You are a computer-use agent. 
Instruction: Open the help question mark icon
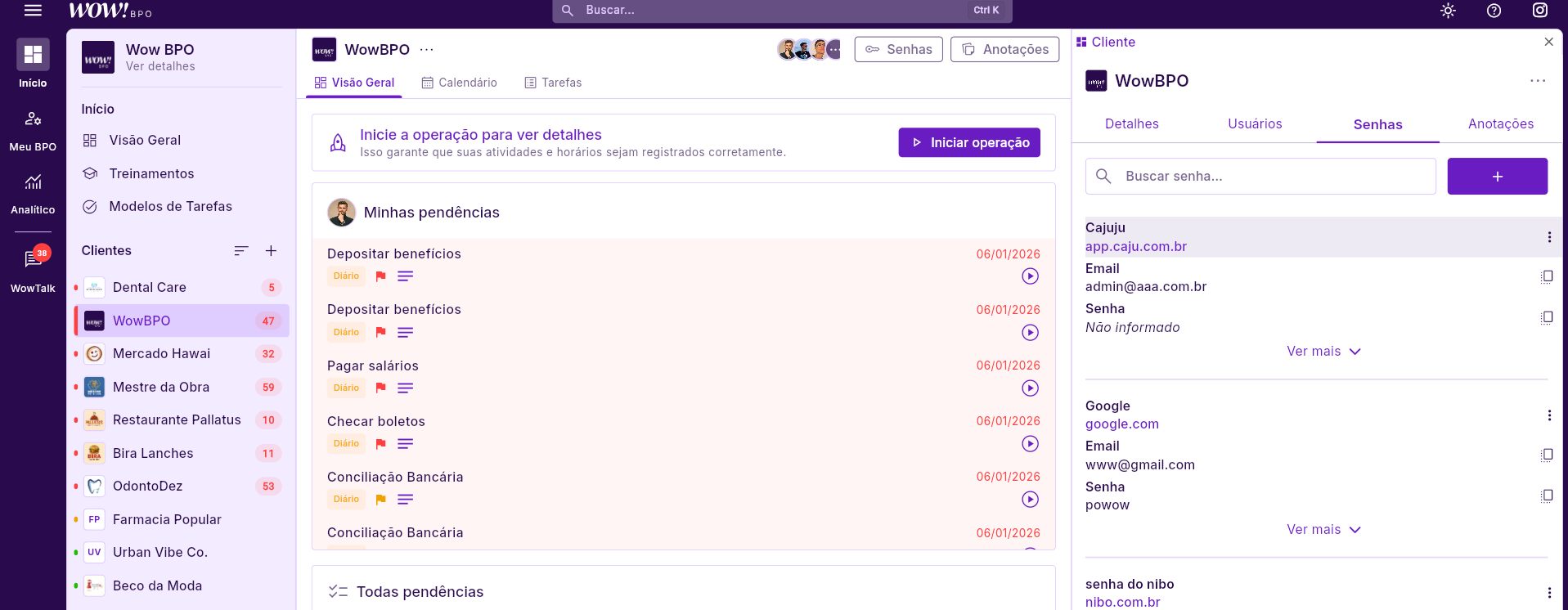coord(1494,11)
